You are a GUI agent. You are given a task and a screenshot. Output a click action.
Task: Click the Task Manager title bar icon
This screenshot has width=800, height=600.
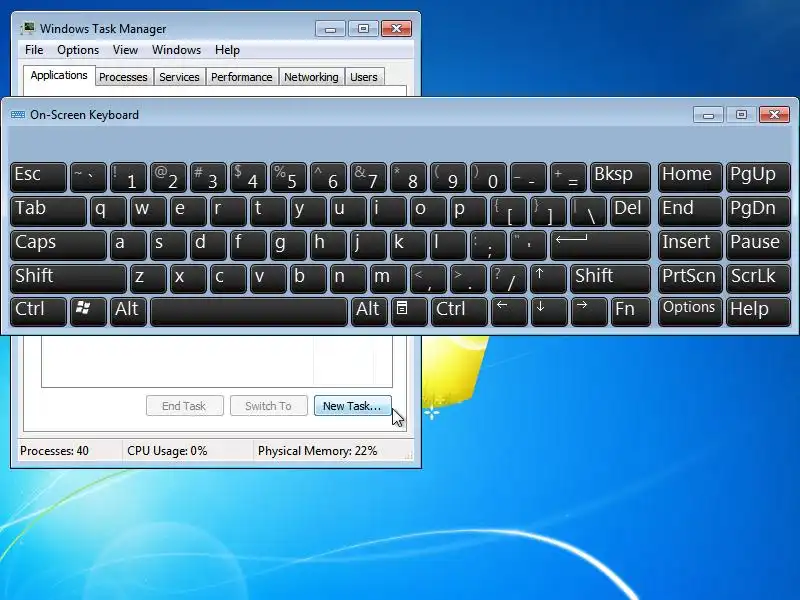pos(28,29)
